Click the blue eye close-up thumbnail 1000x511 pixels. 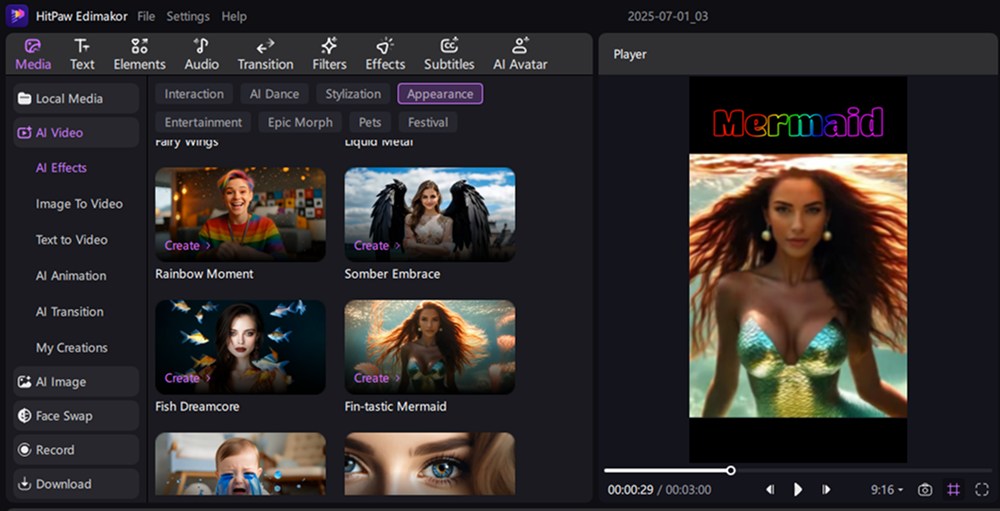pos(430,464)
